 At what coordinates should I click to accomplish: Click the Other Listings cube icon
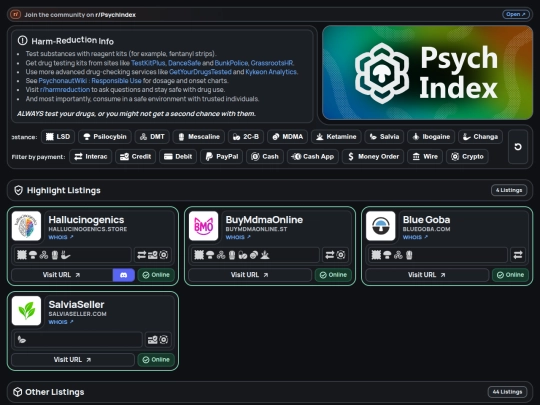17,392
